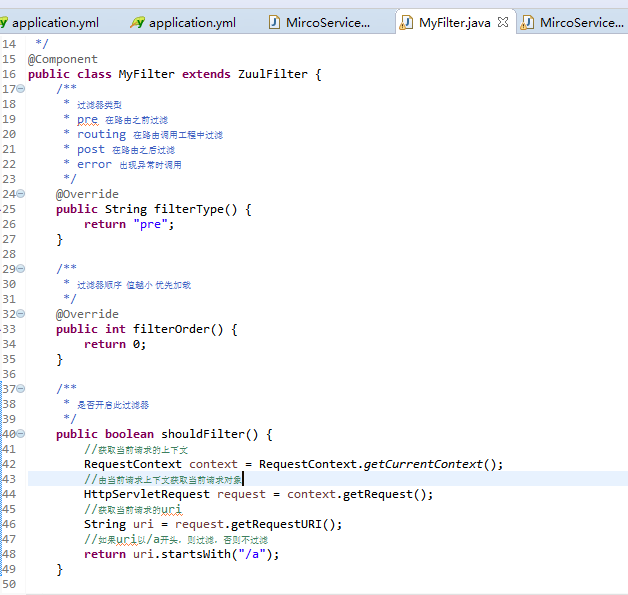The width and height of the screenshot is (628, 595).
Task: Collapse the filterType method at line 24
Action: pos(20,194)
